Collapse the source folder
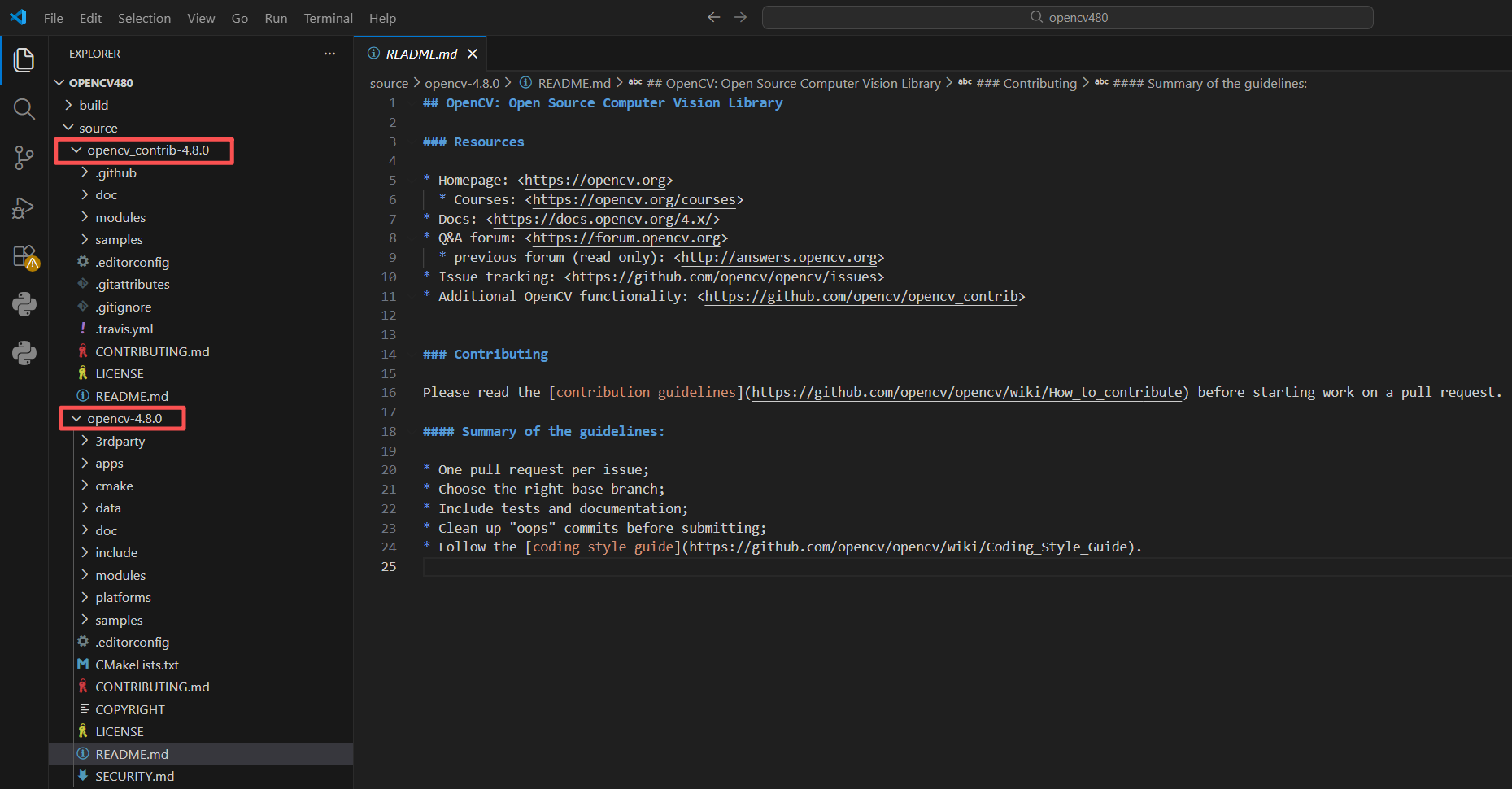This screenshot has height=789, width=1512. 201,128
